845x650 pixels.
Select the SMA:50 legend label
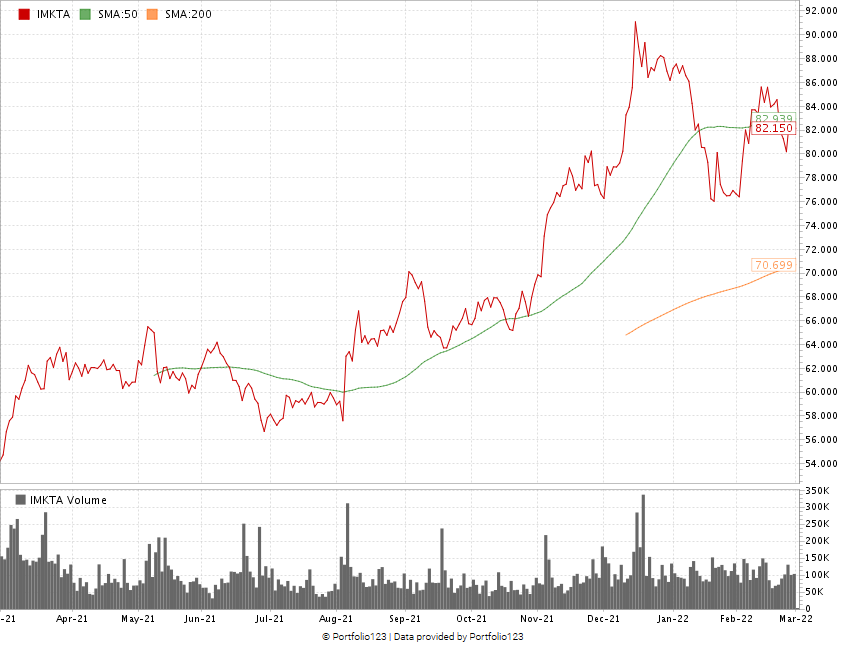[117, 15]
